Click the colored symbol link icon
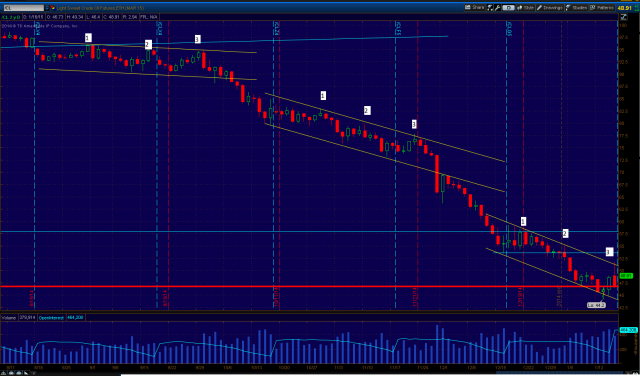The height and width of the screenshot is (376, 640). [x=53, y=8]
